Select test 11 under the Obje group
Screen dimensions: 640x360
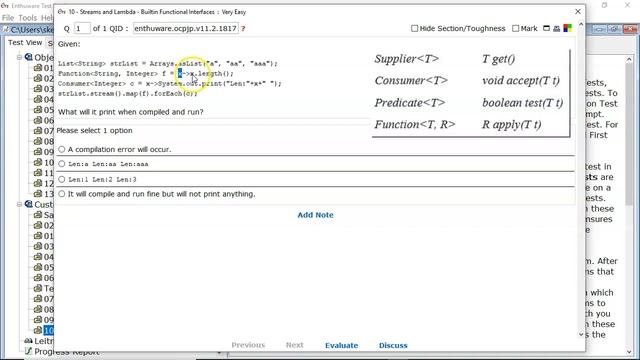tap(44, 173)
